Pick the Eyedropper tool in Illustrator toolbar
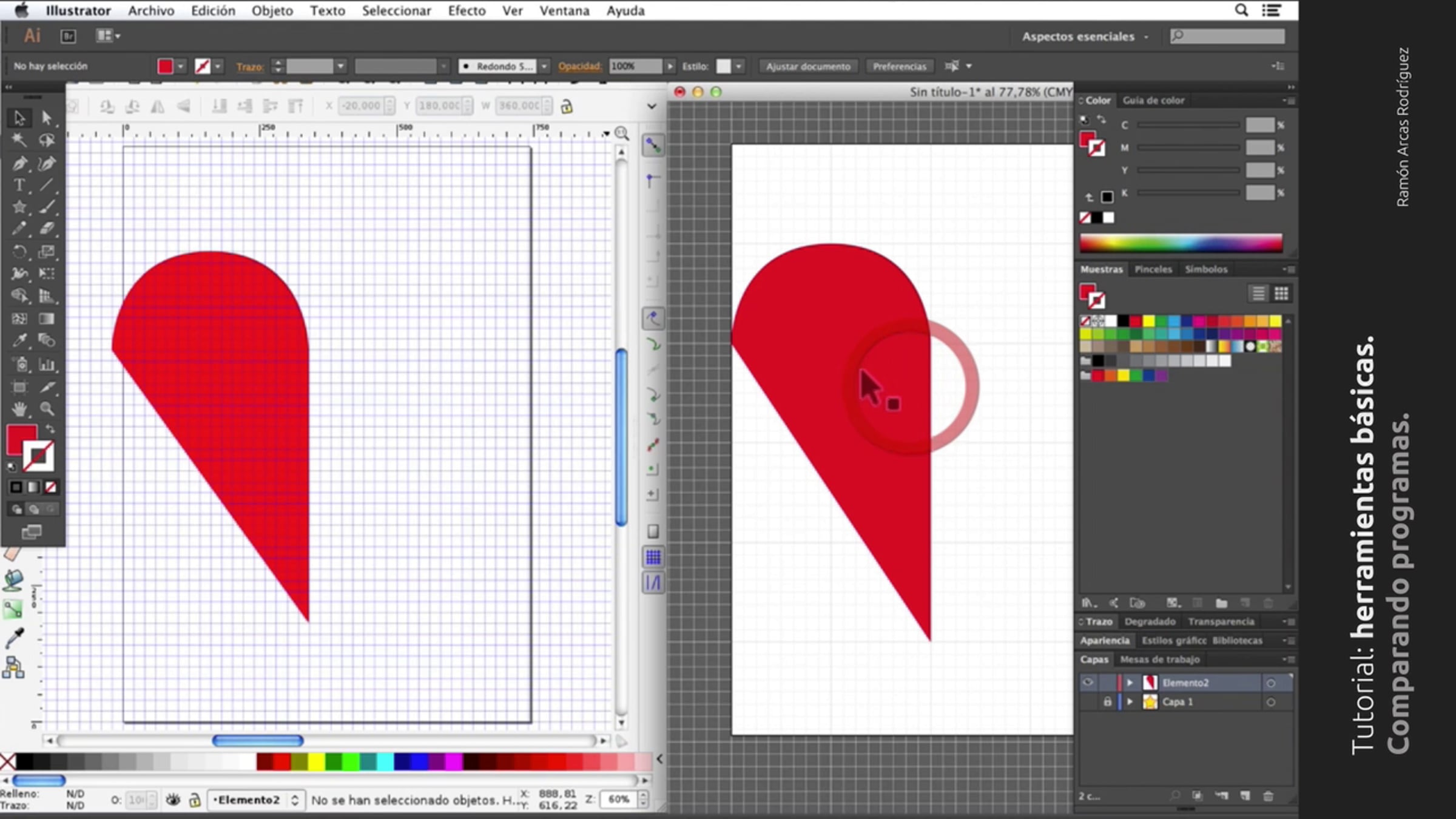Image resolution: width=1456 pixels, height=819 pixels. click(19, 340)
